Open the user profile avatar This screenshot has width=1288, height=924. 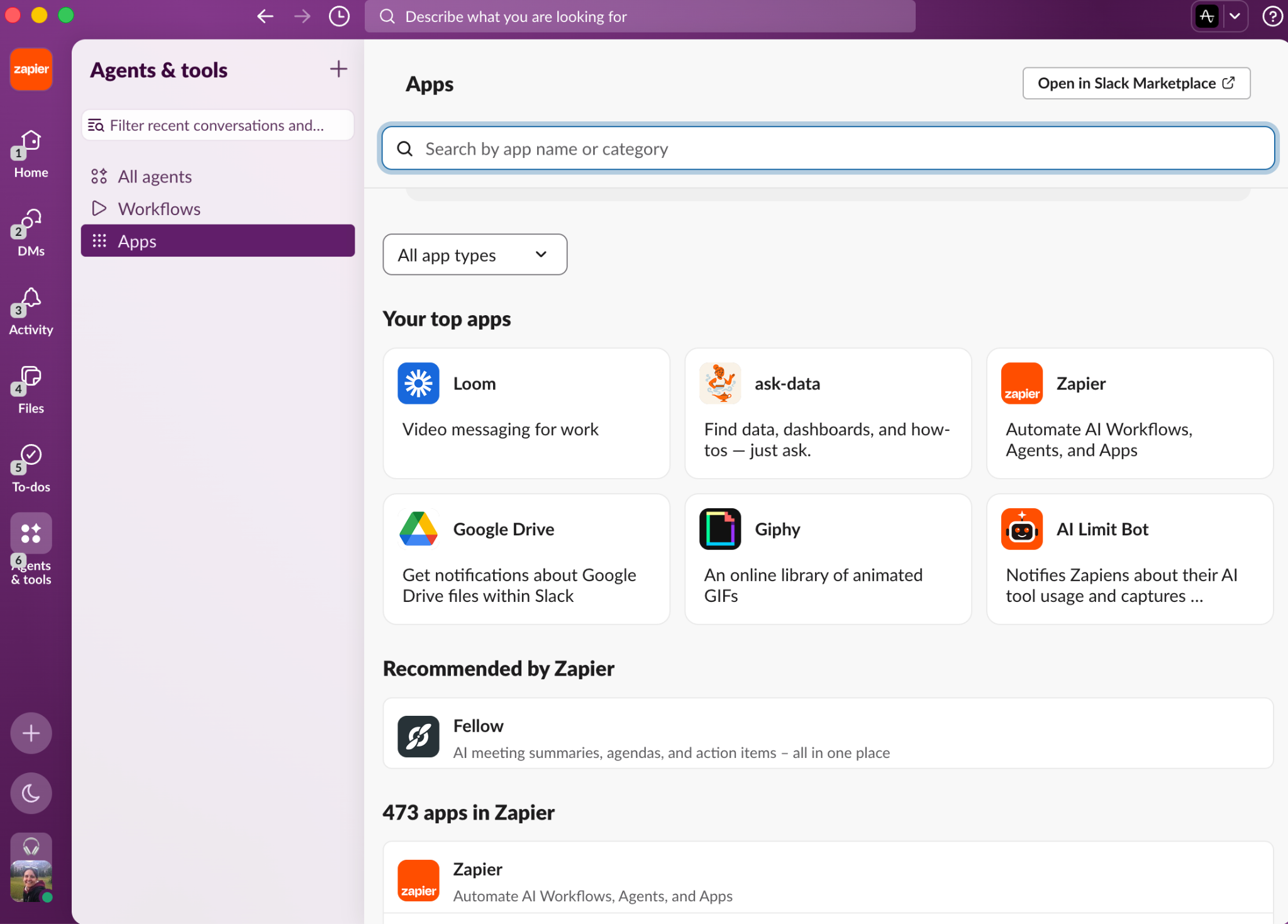(x=31, y=881)
